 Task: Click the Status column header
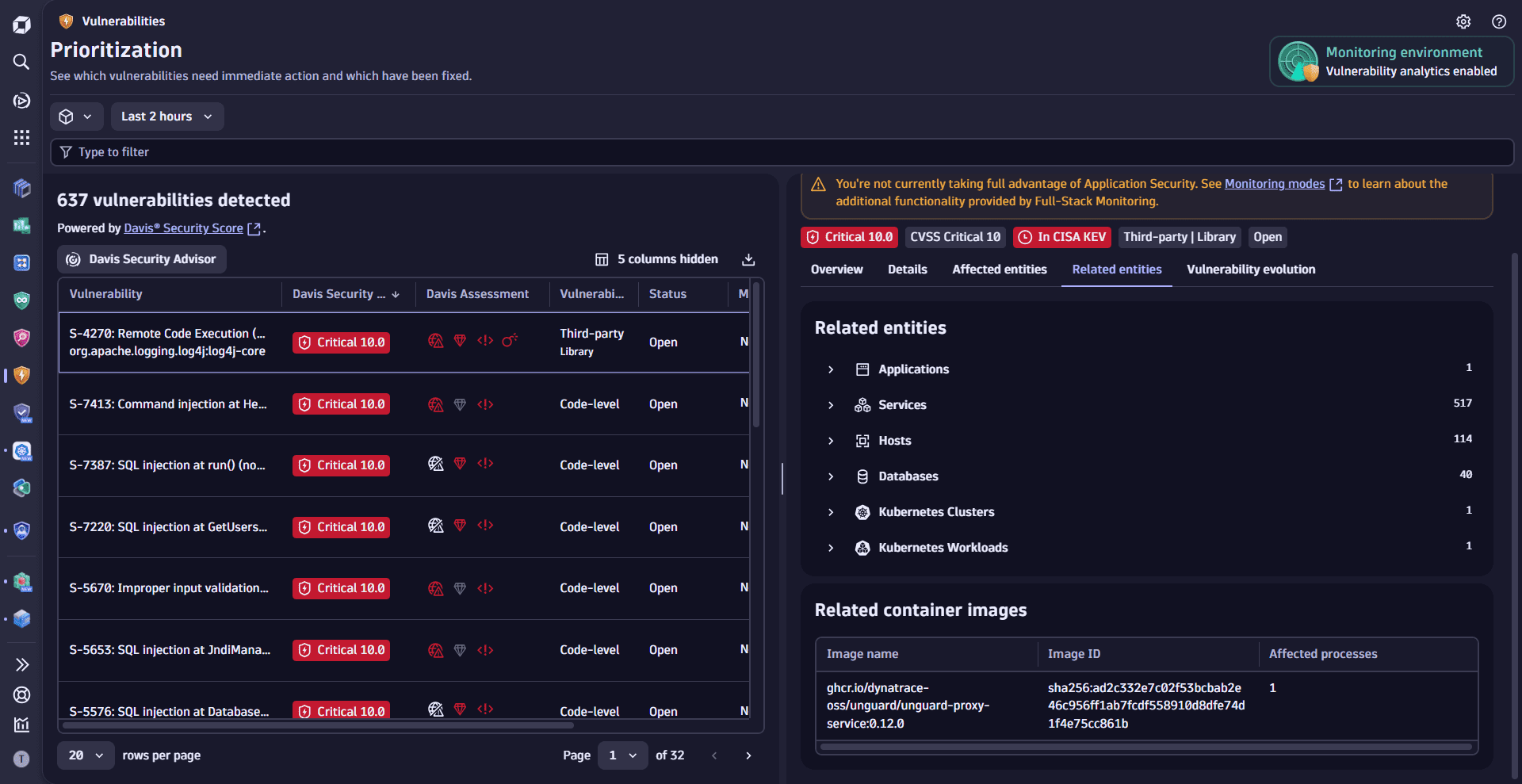pos(683,294)
